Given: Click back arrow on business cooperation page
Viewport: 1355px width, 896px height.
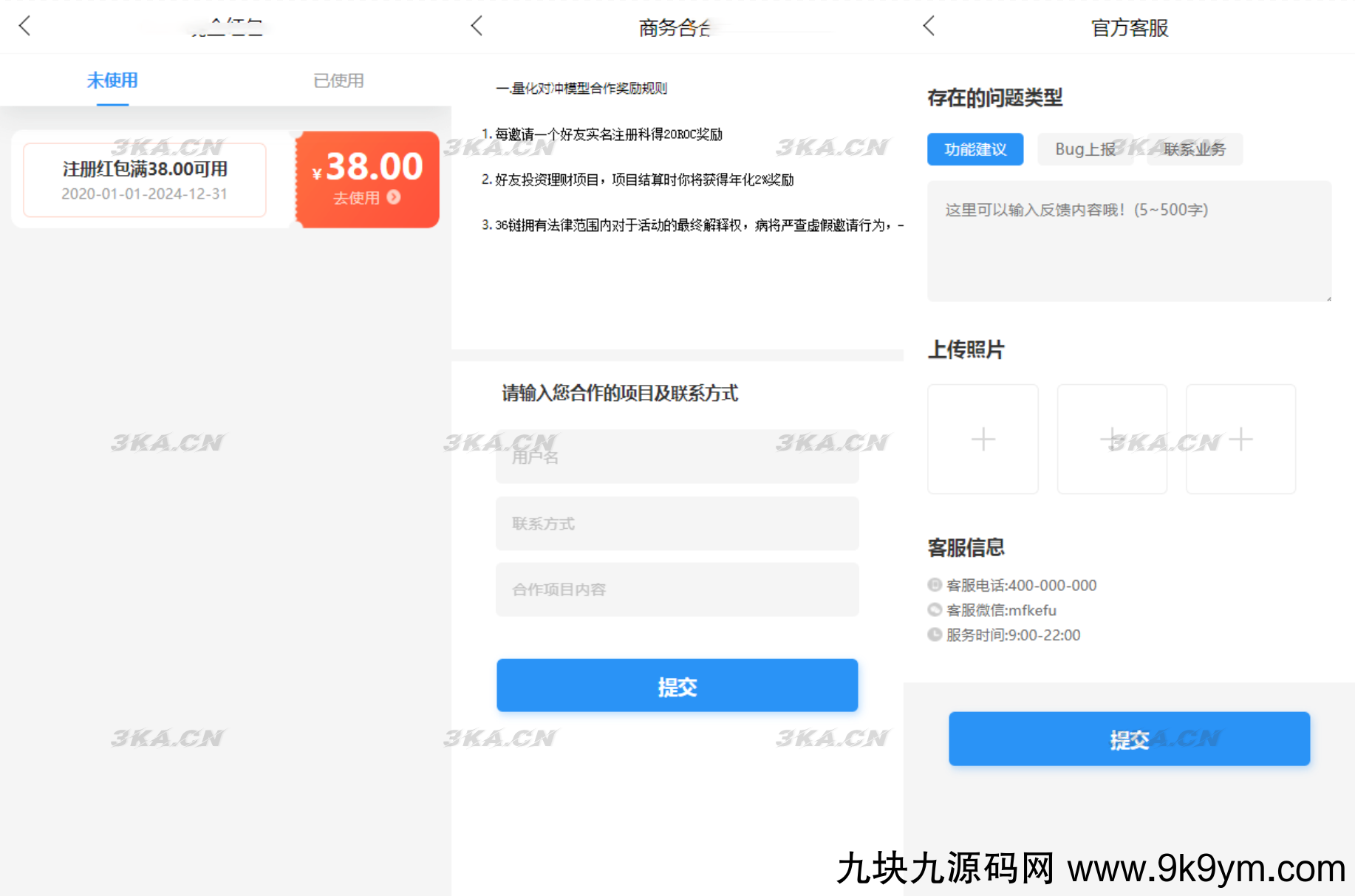Looking at the screenshot, I should [477, 27].
